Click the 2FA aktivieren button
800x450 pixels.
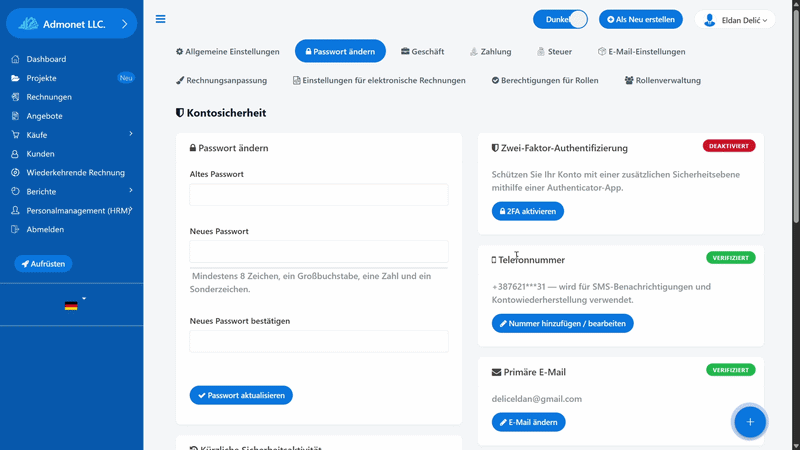click(x=528, y=211)
